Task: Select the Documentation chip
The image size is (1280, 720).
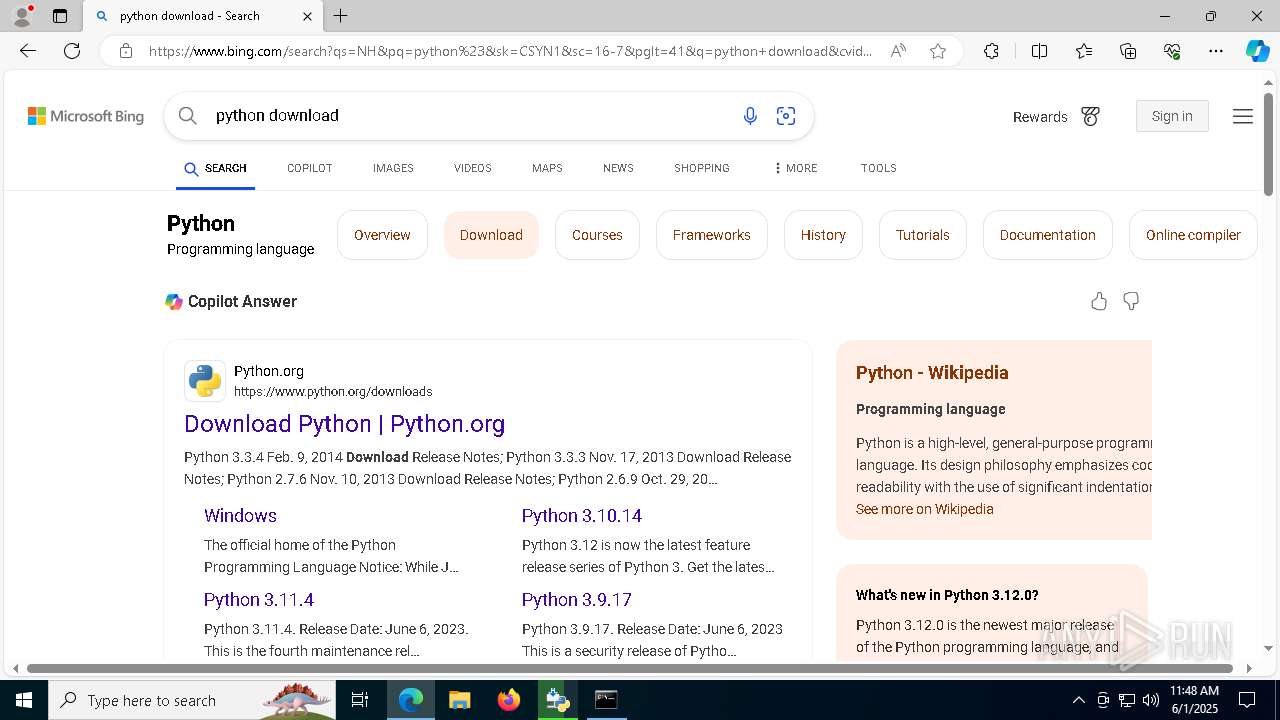Action: pyautogui.click(x=1047, y=235)
